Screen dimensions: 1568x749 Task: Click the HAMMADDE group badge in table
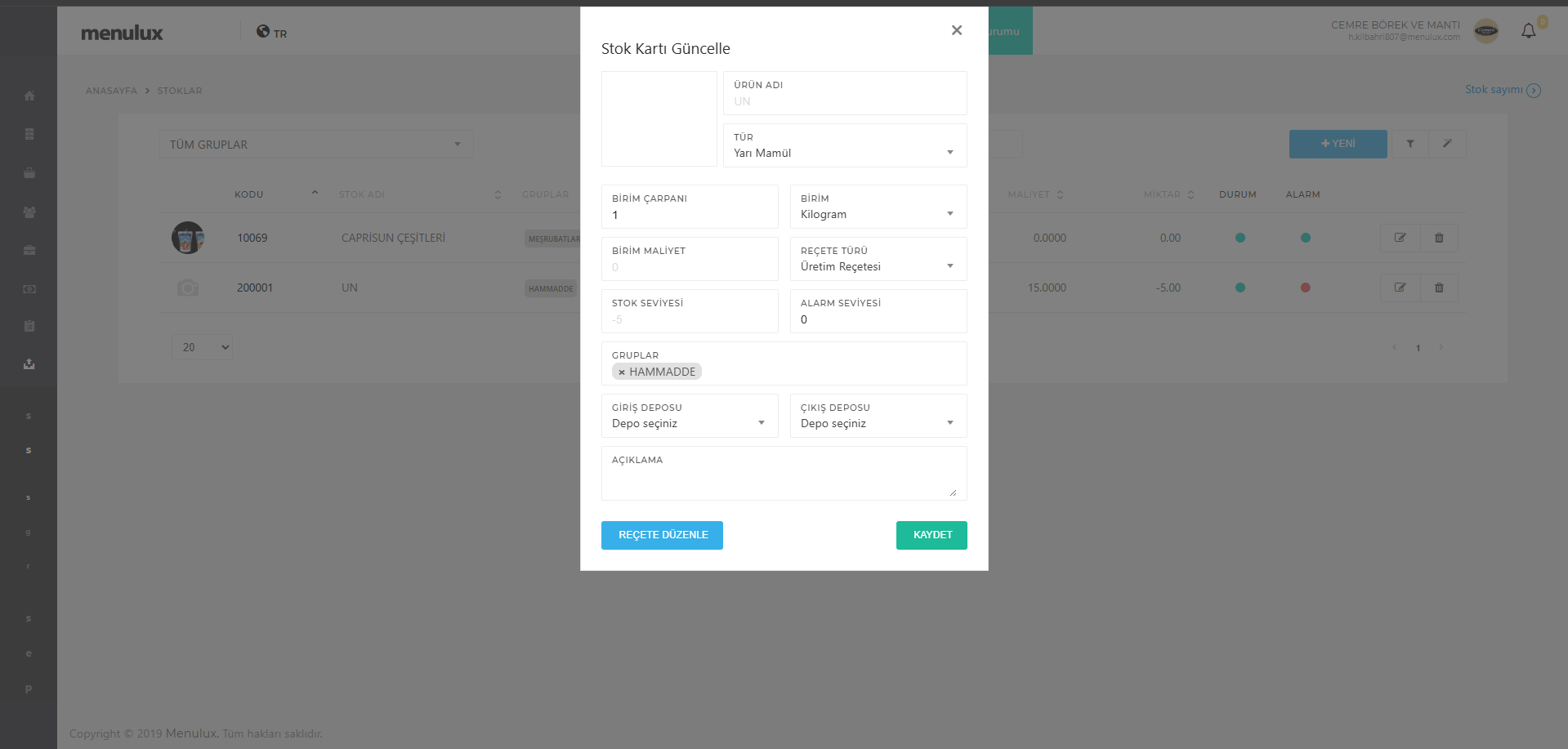(x=551, y=288)
